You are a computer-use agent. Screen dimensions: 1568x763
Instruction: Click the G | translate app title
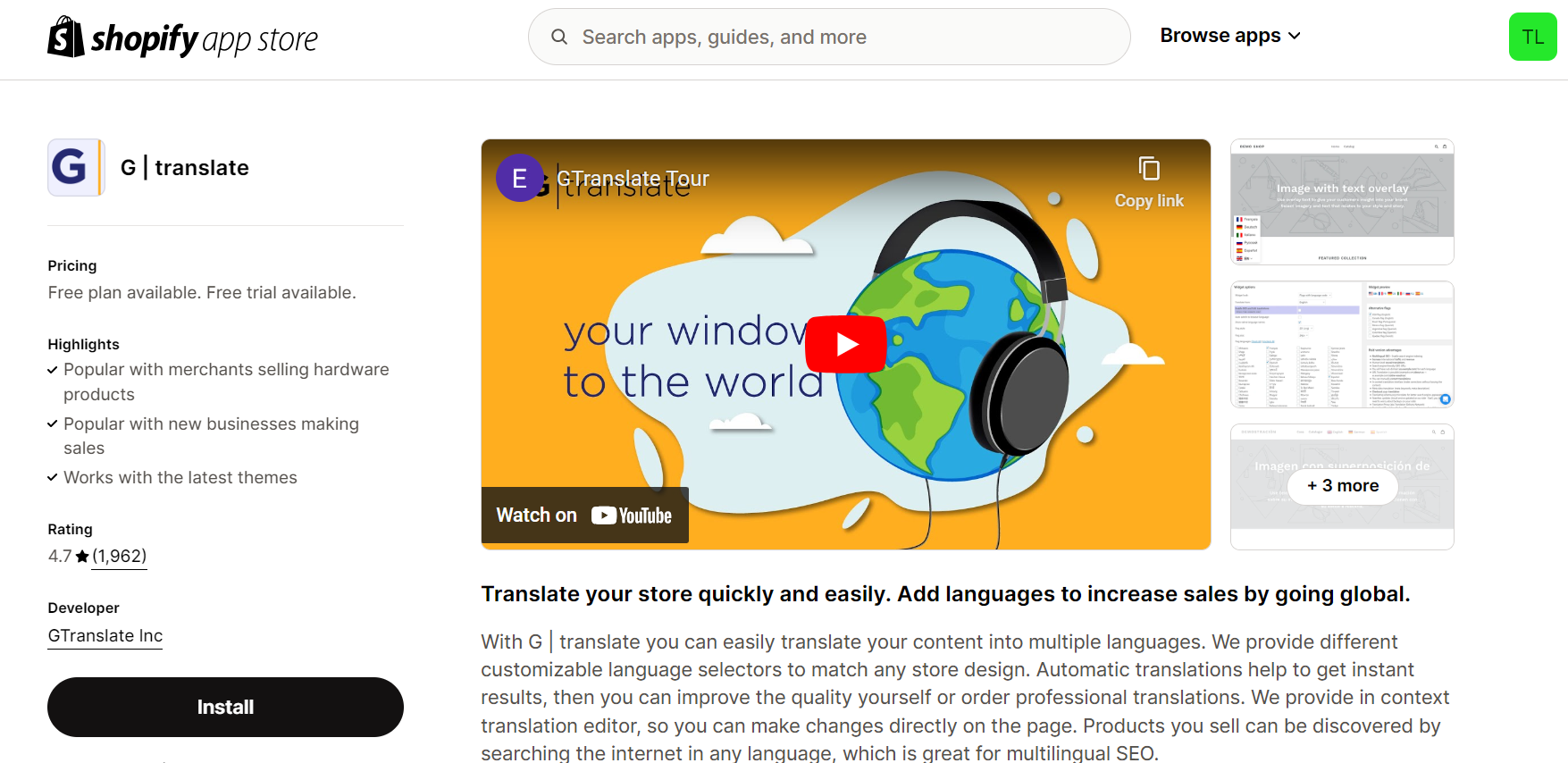click(x=185, y=167)
